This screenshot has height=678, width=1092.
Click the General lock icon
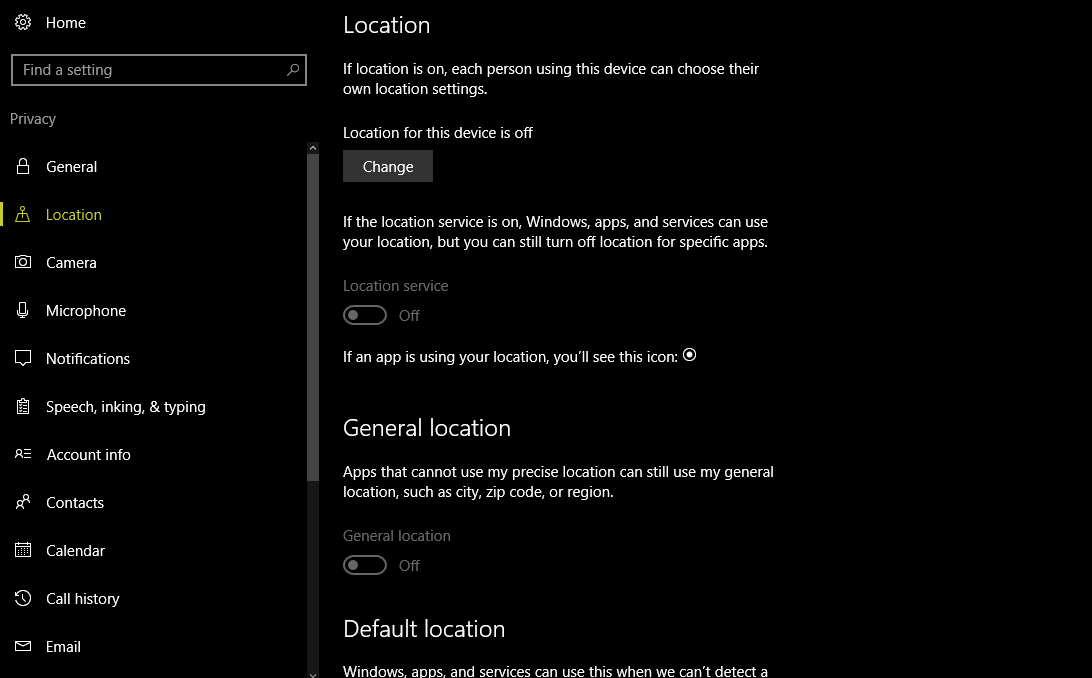click(x=23, y=166)
